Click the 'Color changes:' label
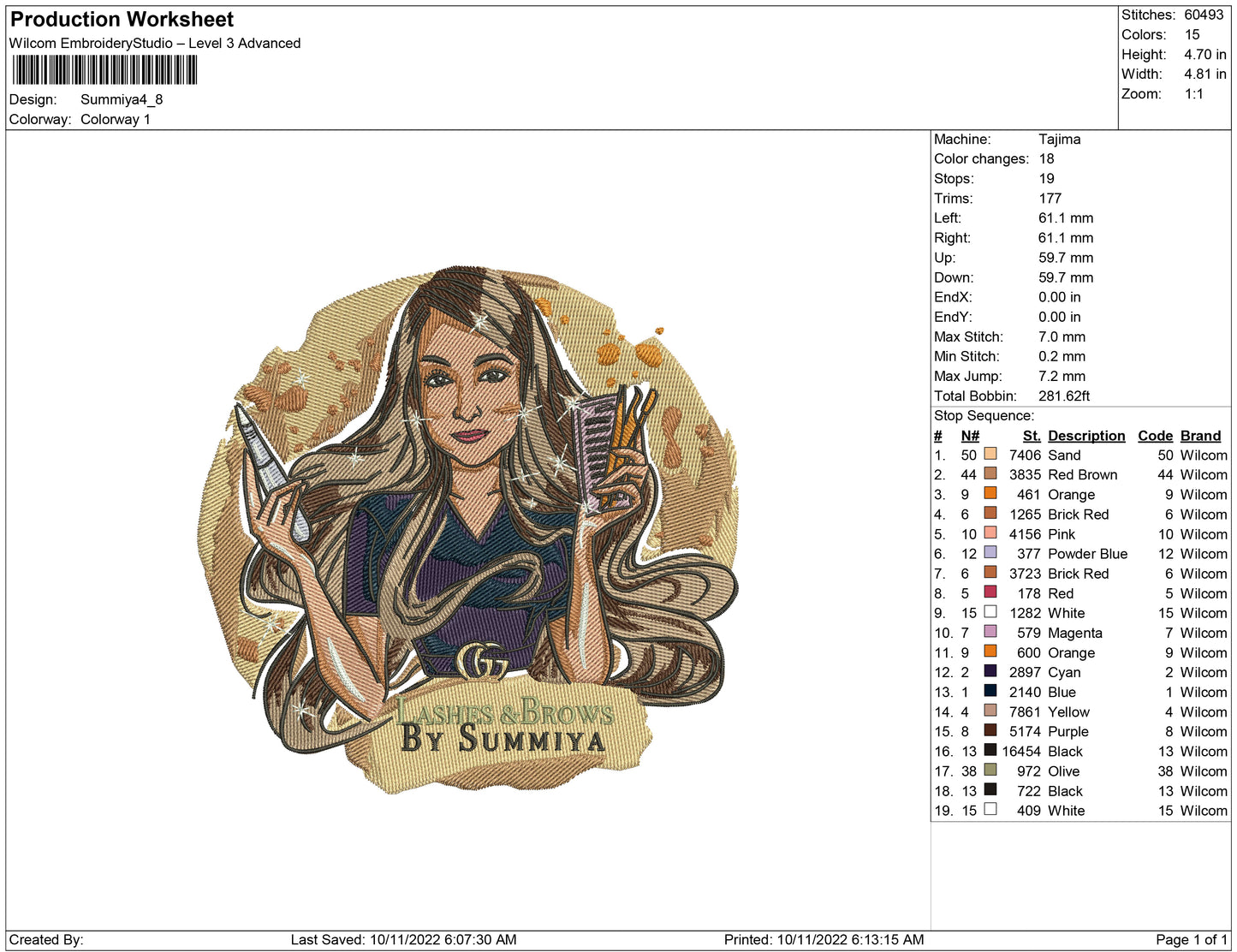1237x952 pixels. point(982,158)
